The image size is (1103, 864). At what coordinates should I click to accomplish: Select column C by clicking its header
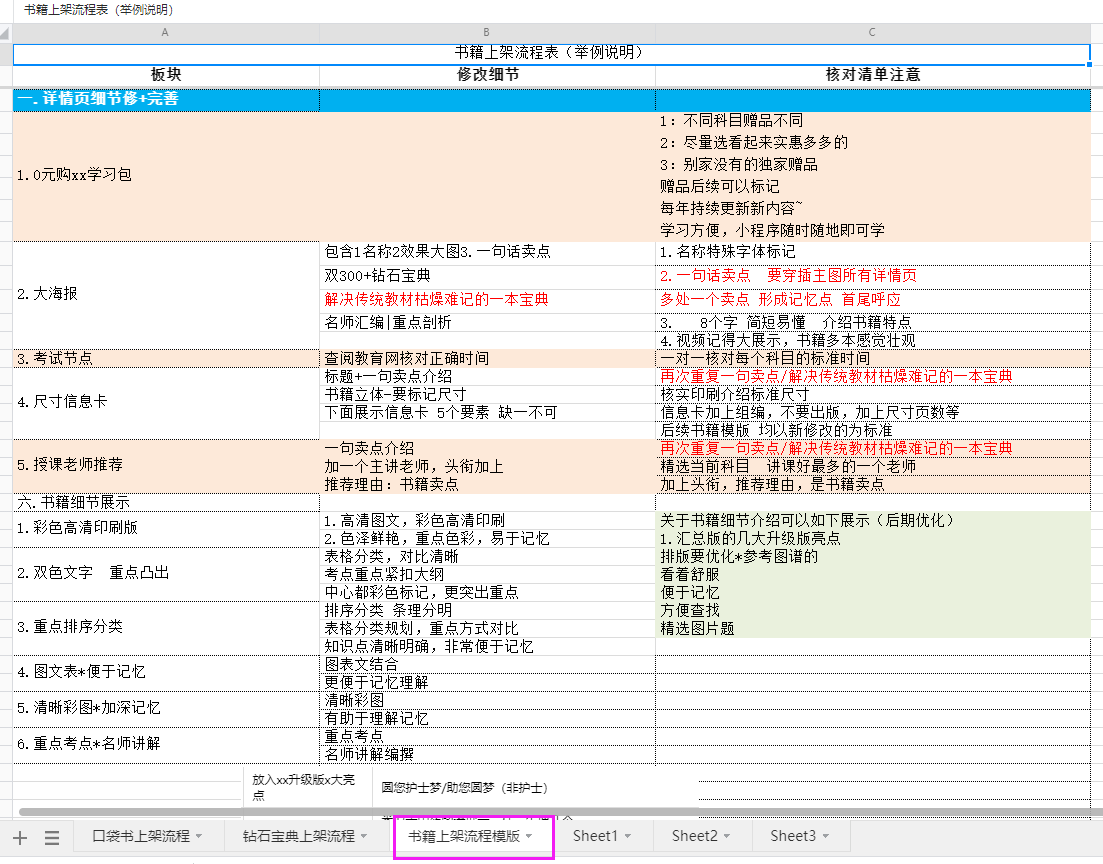[871, 32]
